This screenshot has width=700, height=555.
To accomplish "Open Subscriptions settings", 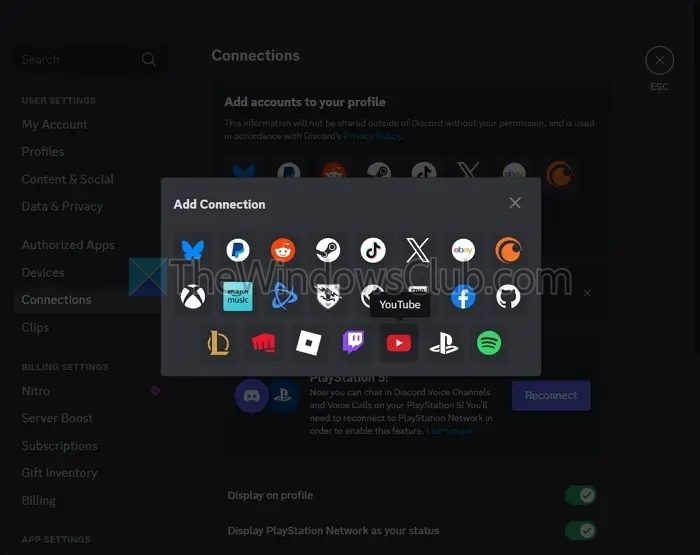I will point(59,446).
